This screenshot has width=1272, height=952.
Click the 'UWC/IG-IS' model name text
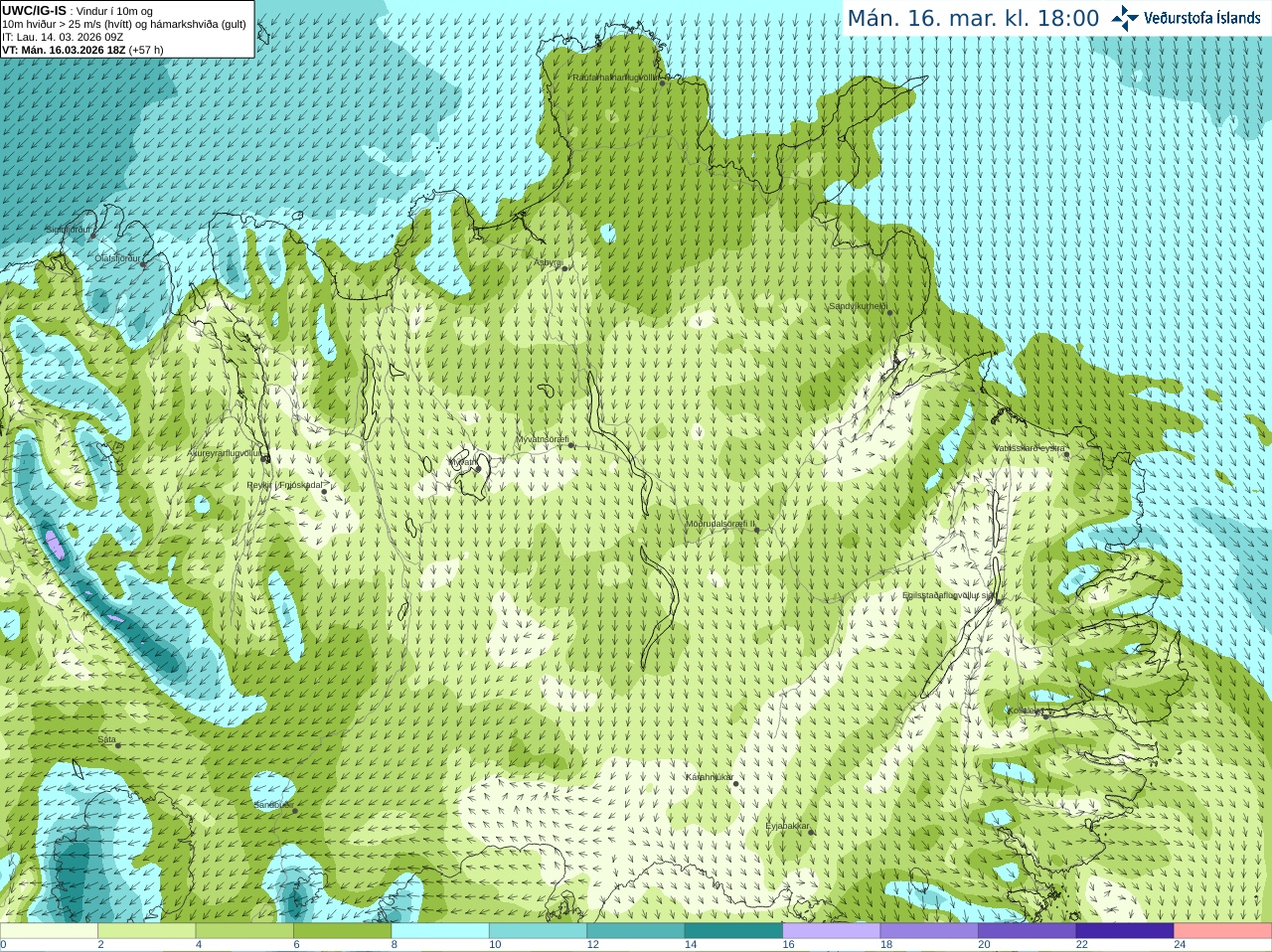pos(34,10)
